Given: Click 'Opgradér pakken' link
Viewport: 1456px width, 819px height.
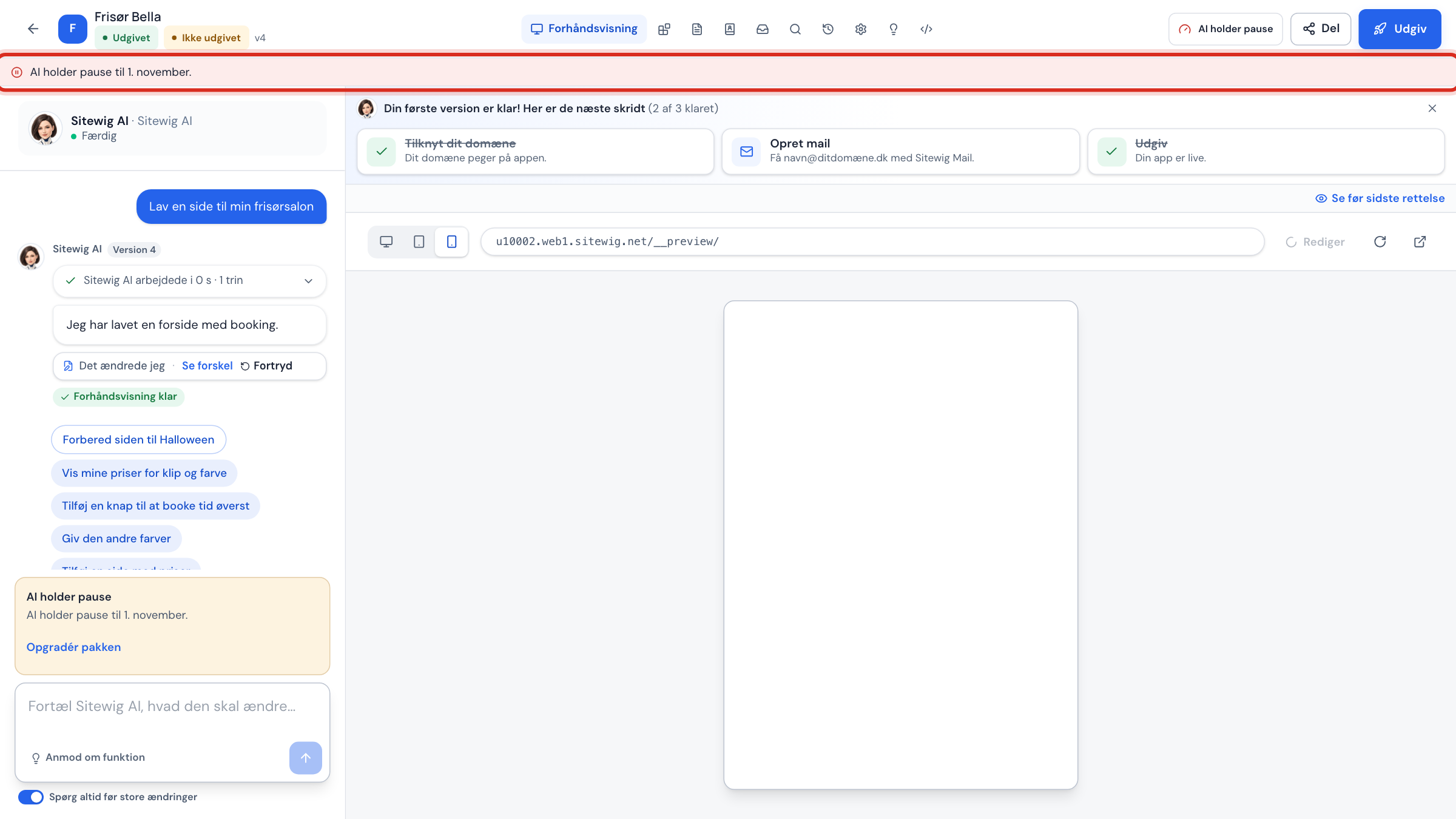Looking at the screenshot, I should pos(73,647).
